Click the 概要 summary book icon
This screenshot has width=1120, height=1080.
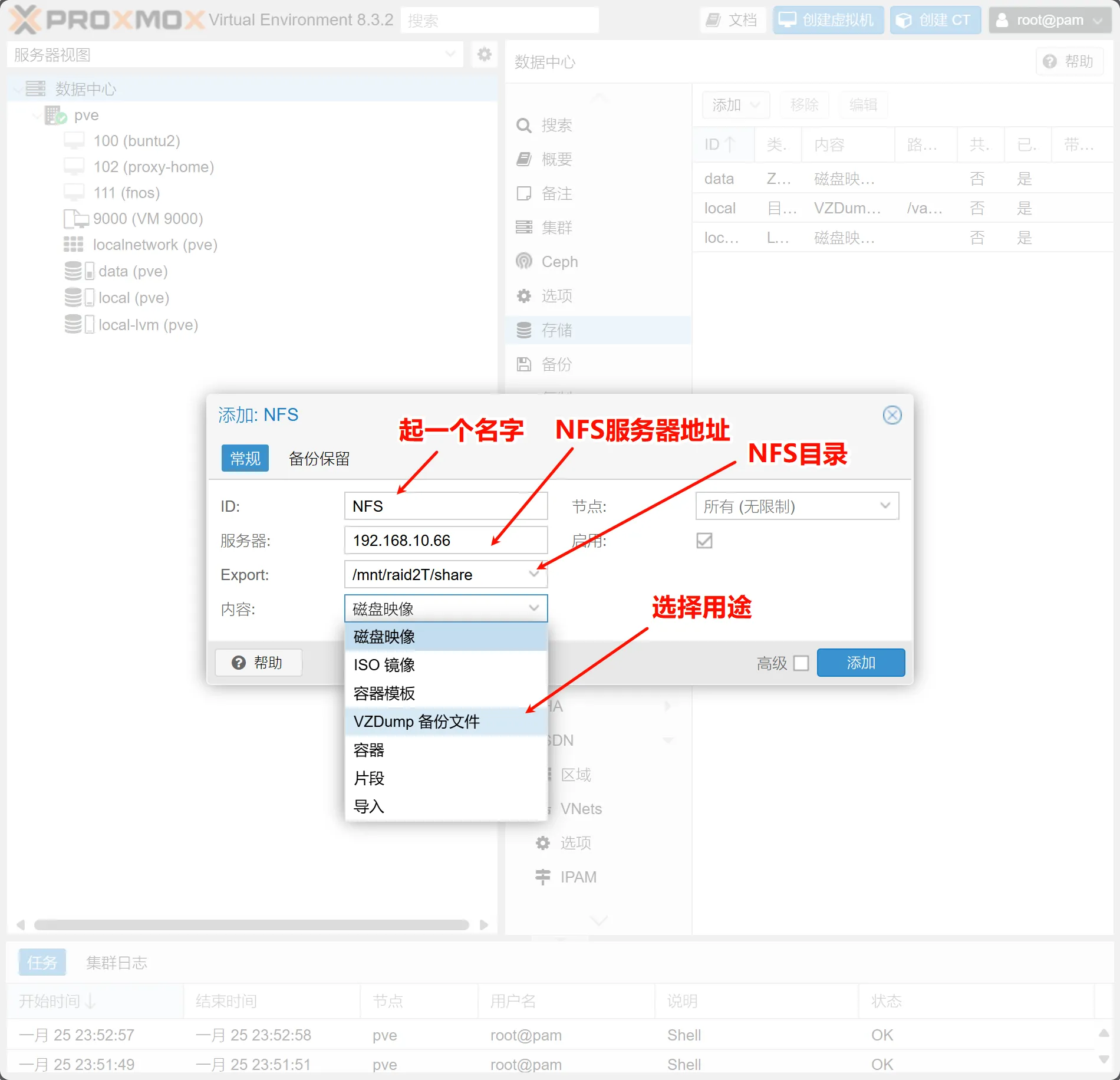click(x=523, y=159)
